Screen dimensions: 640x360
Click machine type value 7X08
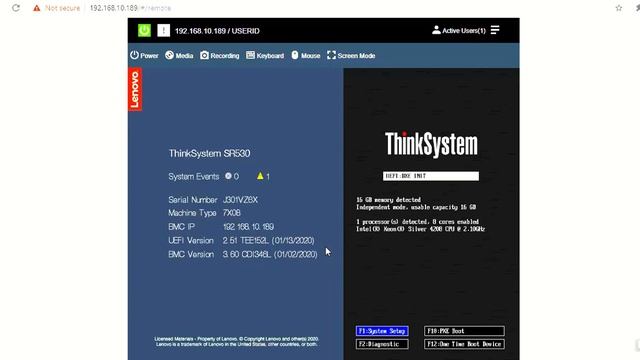tap(231, 213)
